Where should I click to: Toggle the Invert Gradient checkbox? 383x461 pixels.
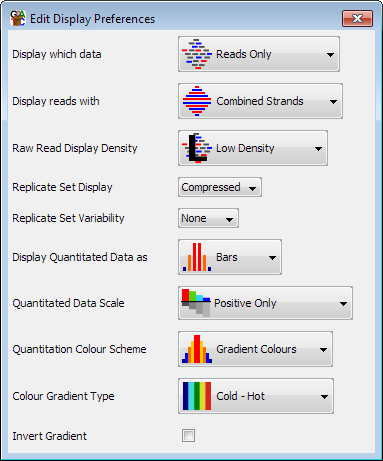(188, 436)
